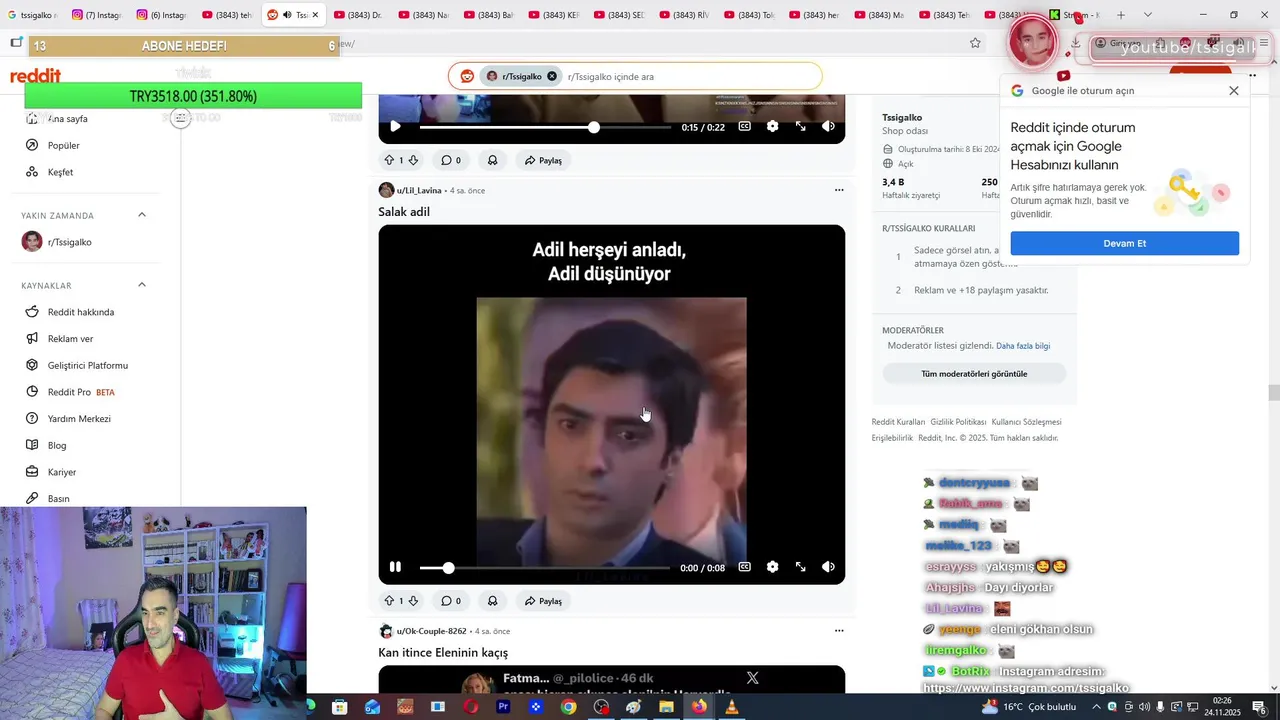Open Geliştirici Platformu in sidebar

click(90, 365)
